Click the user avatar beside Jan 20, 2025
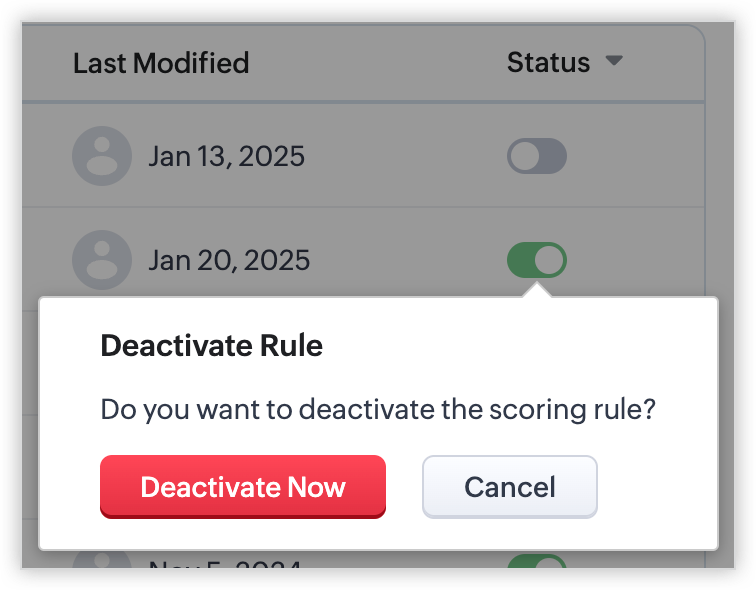This screenshot has height=590, width=756. point(101,260)
